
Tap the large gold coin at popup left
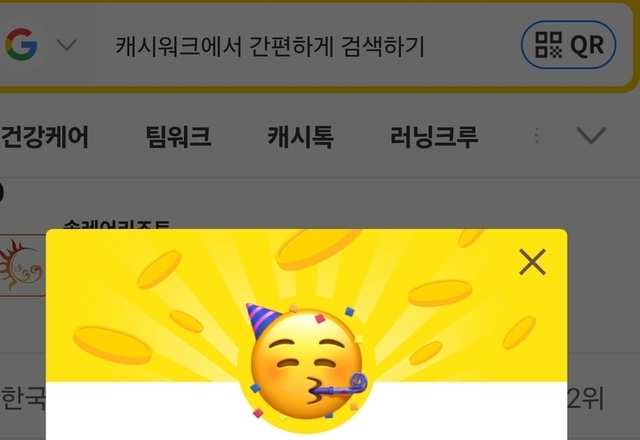pyautogui.click(x=113, y=345)
